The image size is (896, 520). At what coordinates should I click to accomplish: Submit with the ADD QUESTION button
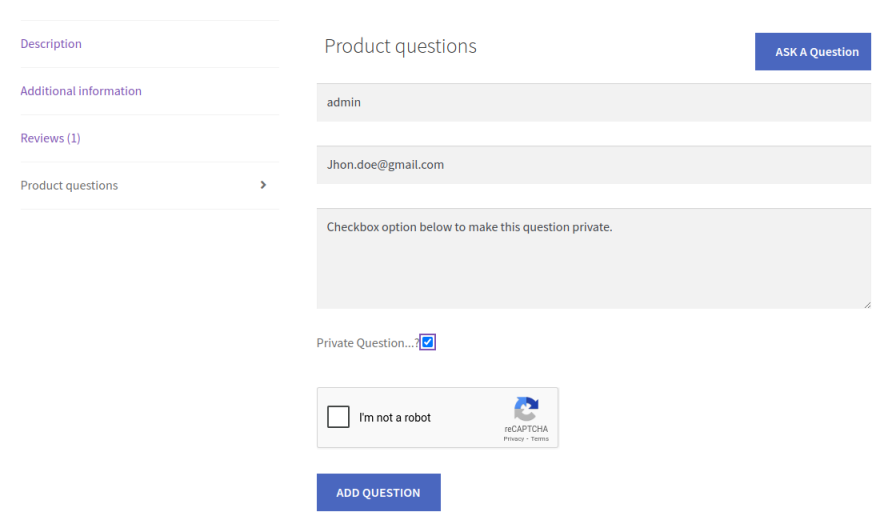coord(378,492)
